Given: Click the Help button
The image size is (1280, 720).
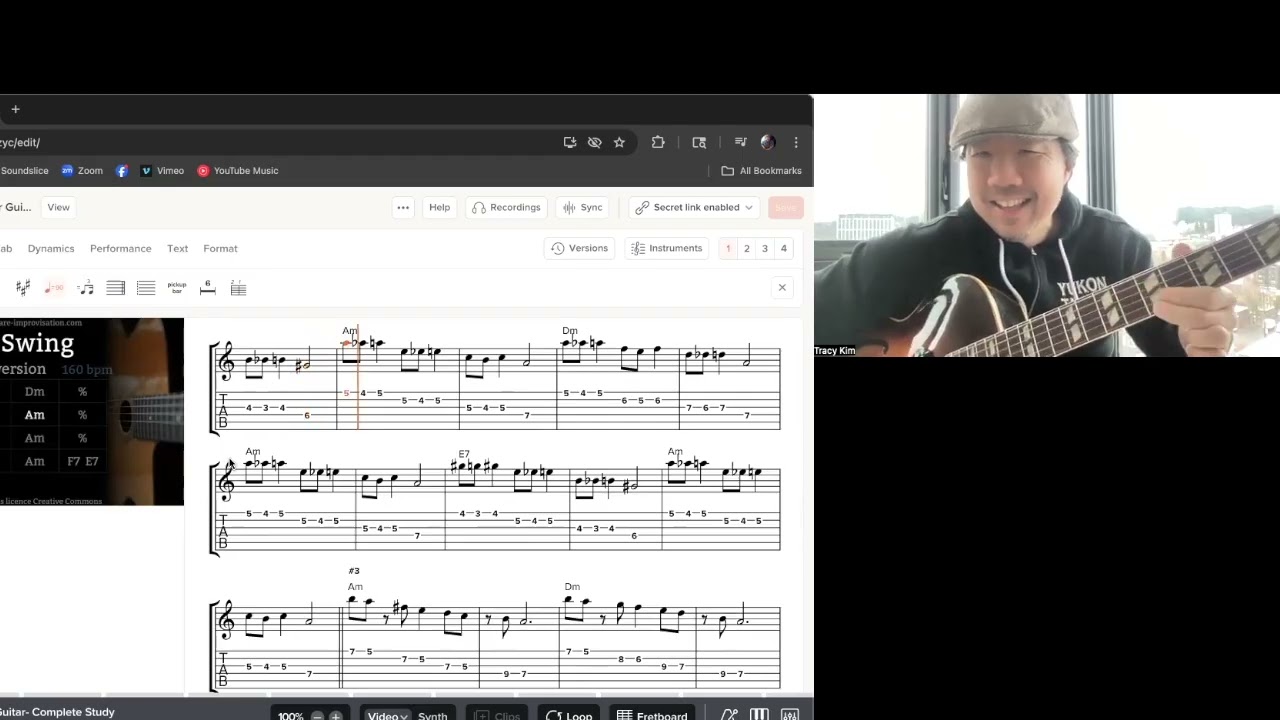Looking at the screenshot, I should (x=439, y=207).
